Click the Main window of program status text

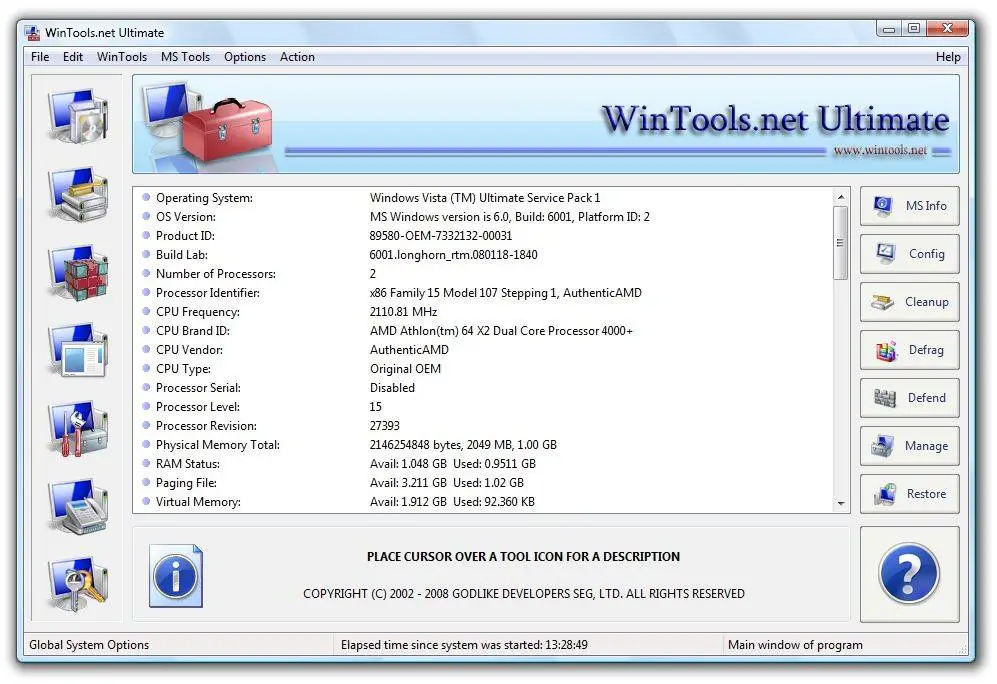click(795, 645)
